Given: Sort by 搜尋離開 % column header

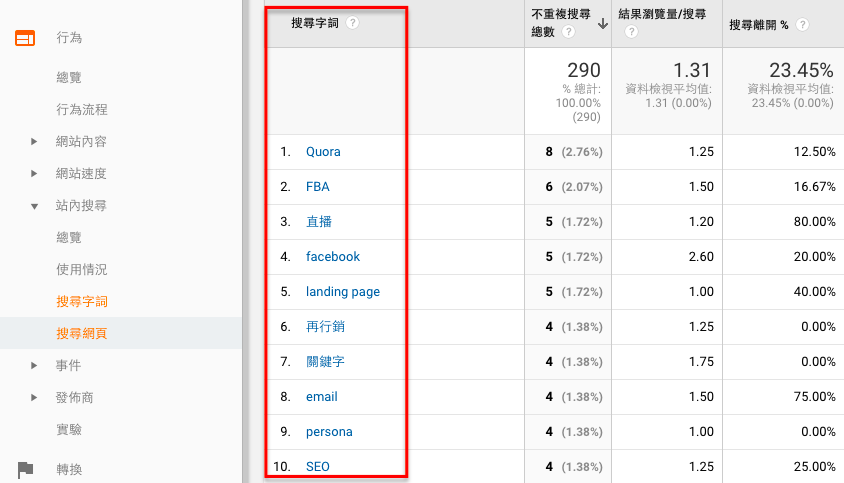Looking at the screenshot, I should pos(762,24).
